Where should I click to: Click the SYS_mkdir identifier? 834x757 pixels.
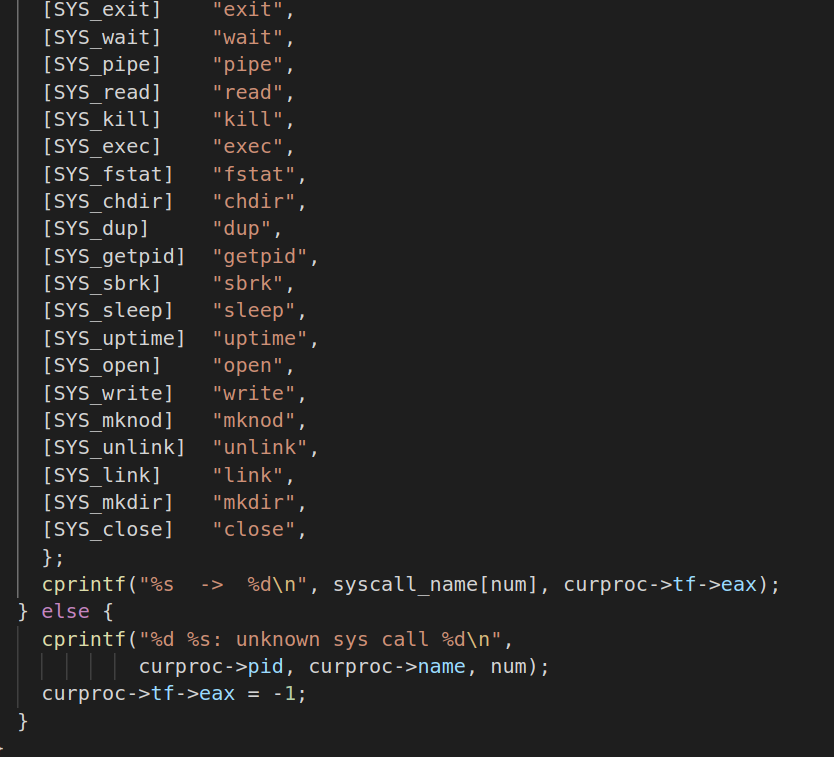point(107,501)
